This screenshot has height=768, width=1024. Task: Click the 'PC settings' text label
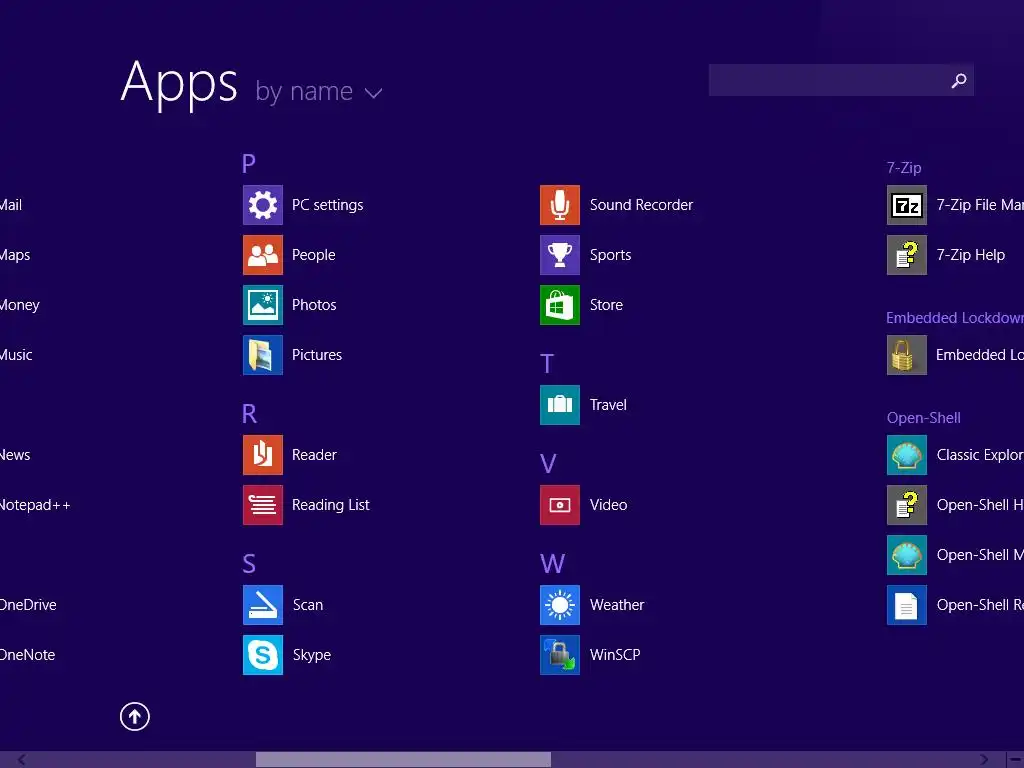coord(327,205)
